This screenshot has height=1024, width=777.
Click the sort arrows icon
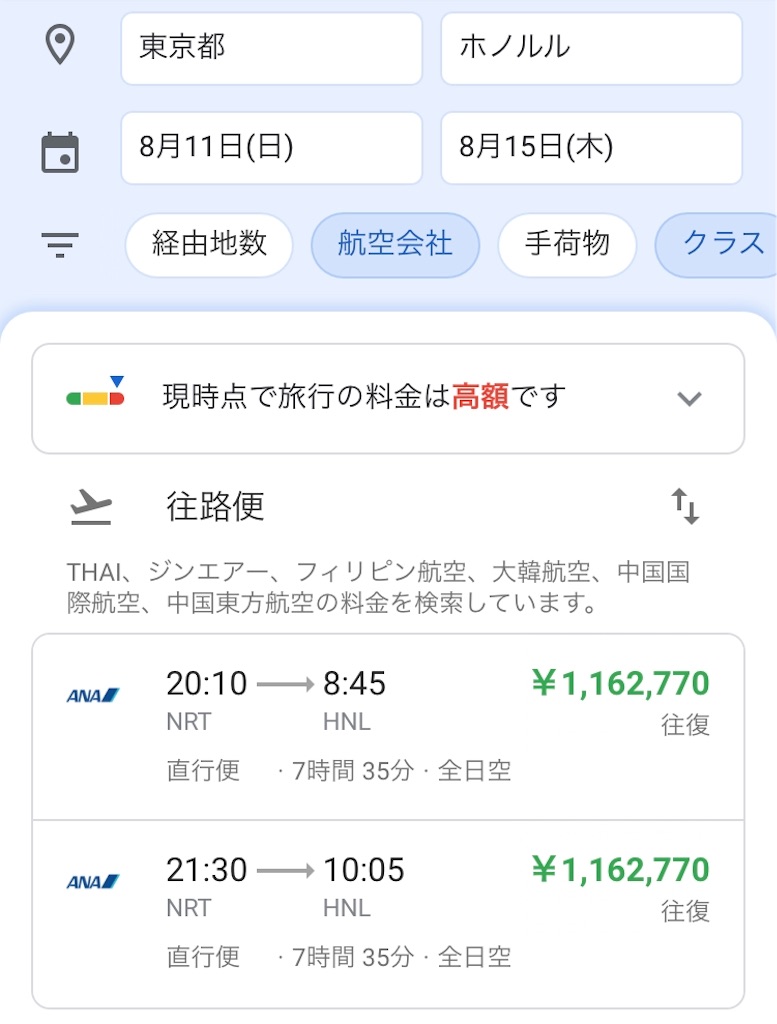[x=686, y=506]
